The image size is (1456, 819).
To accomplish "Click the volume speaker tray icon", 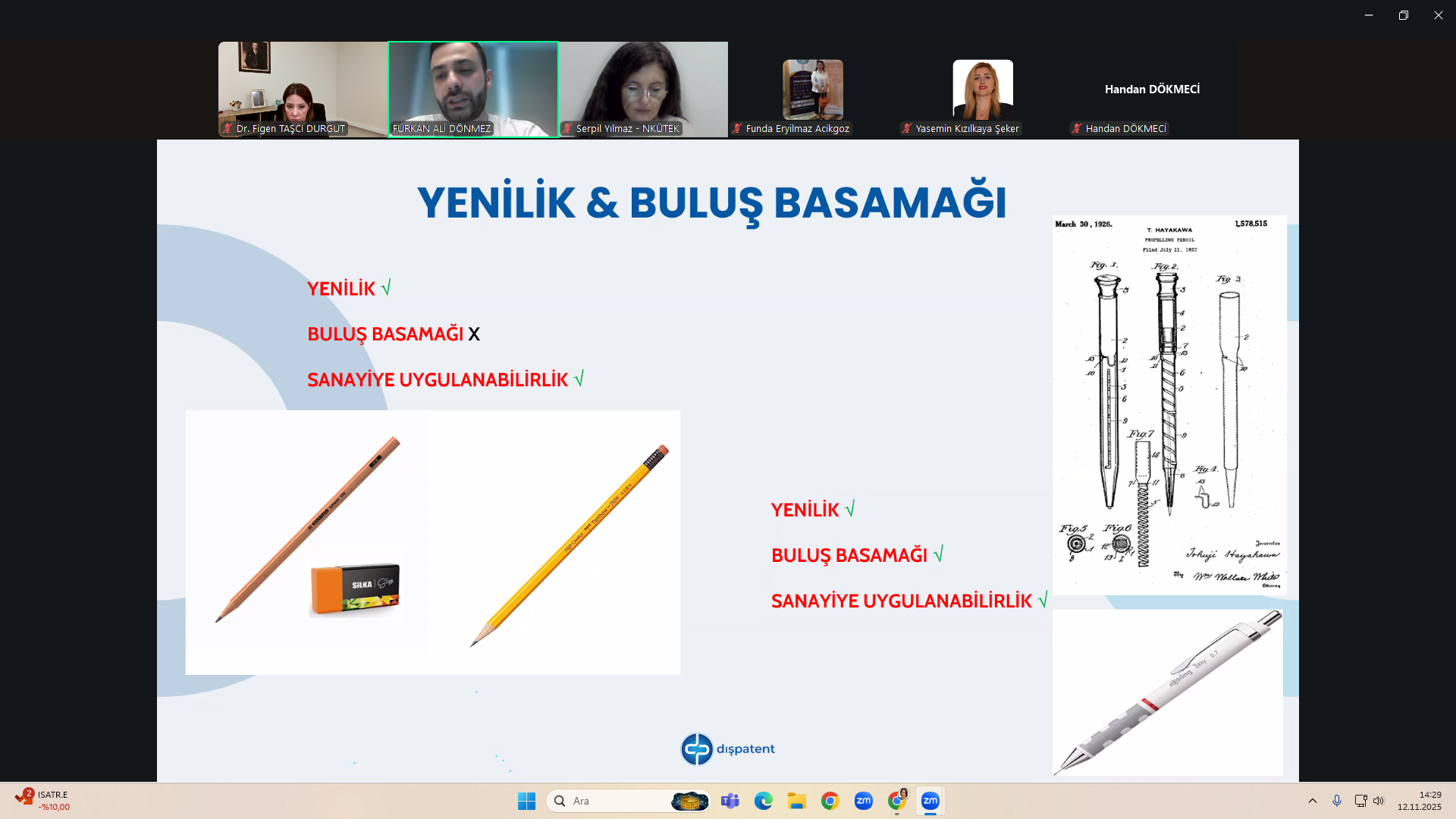I will coord(1379,801).
